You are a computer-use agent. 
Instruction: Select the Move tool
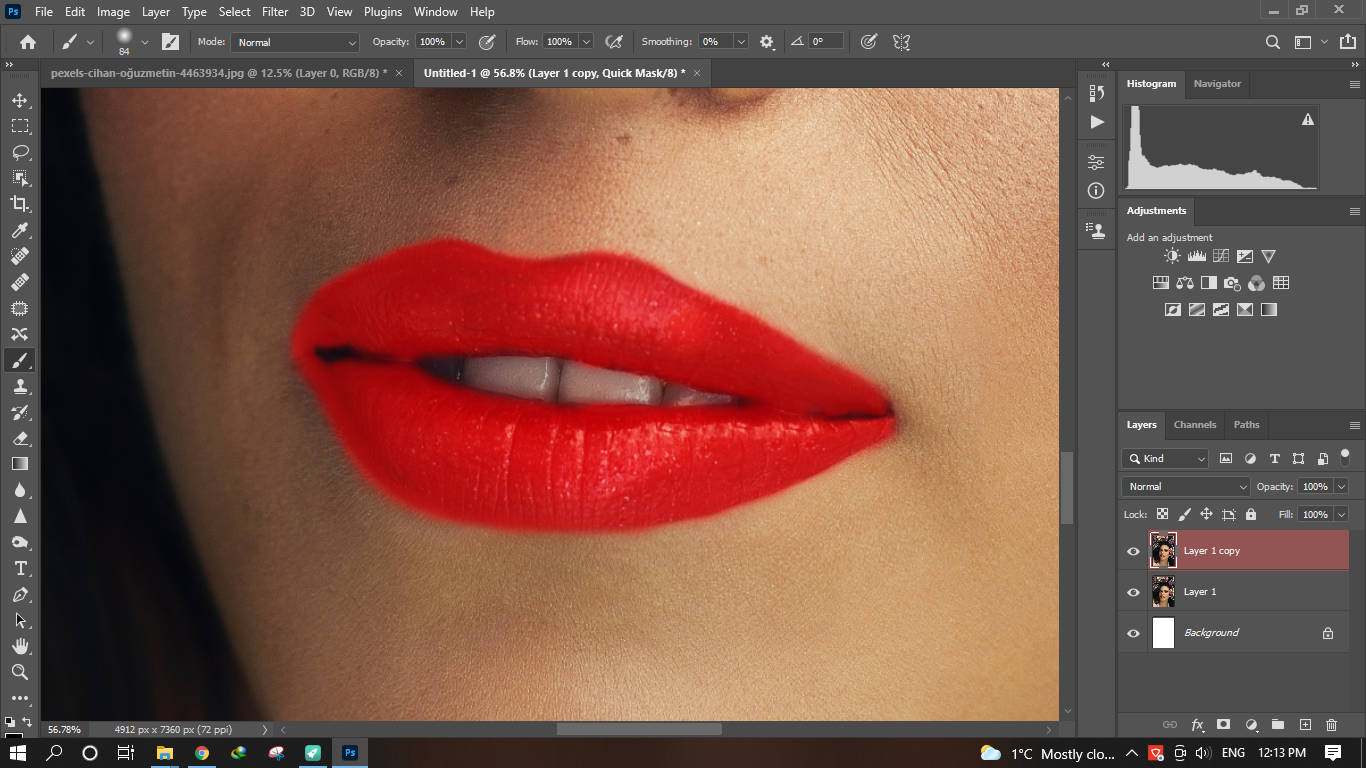click(20, 101)
